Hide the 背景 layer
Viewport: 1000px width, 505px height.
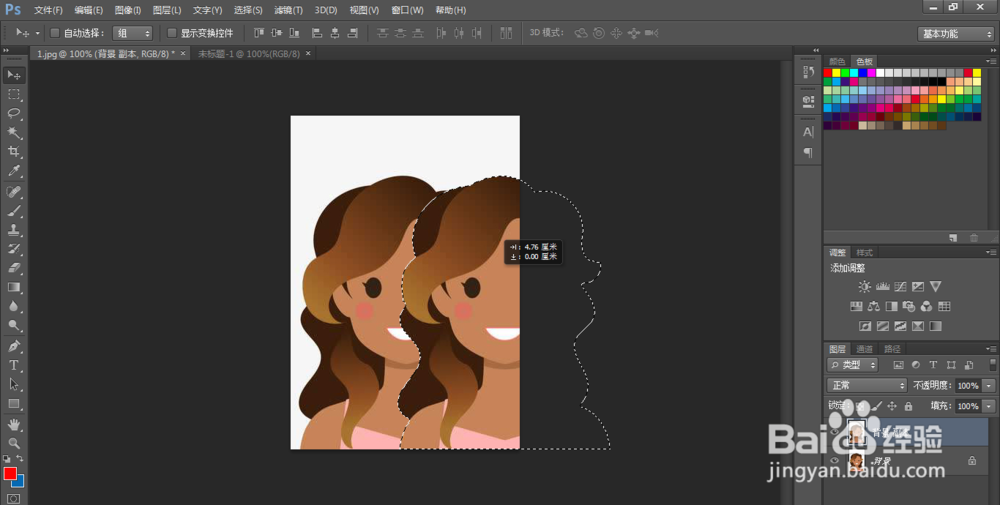[834, 460]
